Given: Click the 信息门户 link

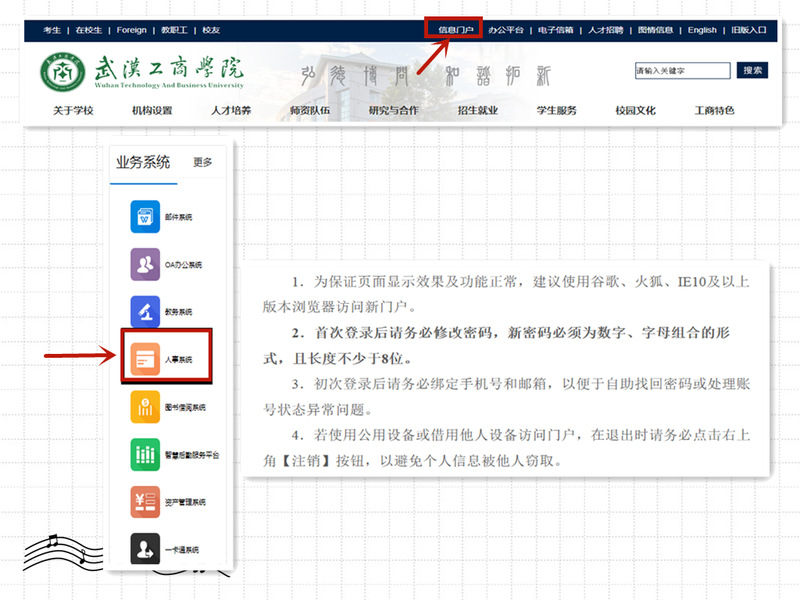Looking at the screenshot, I should point(455,30).
